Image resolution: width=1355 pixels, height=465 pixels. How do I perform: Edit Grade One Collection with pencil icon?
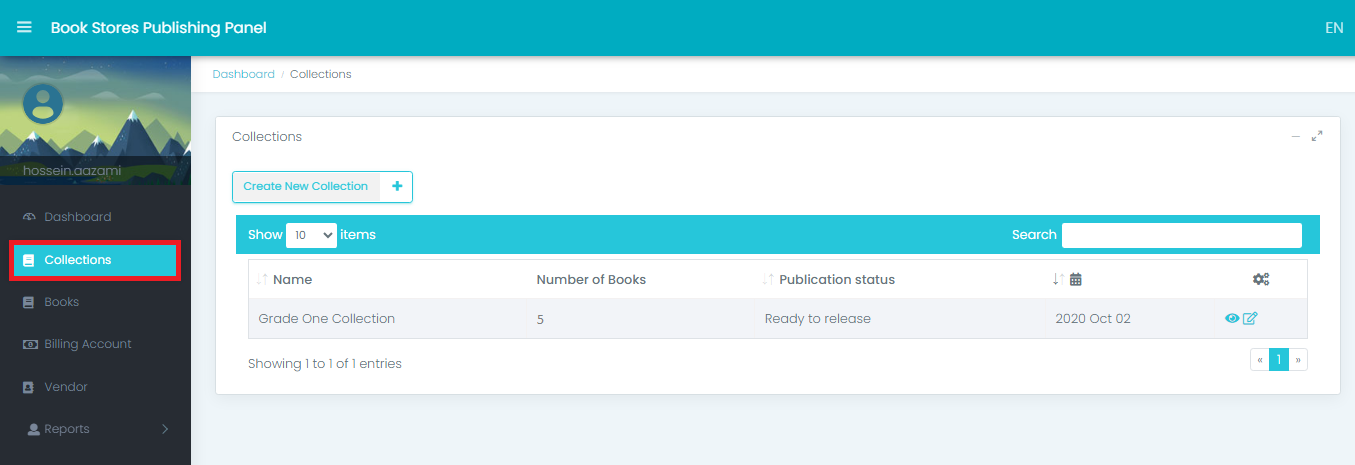[x=1250, y=318]
